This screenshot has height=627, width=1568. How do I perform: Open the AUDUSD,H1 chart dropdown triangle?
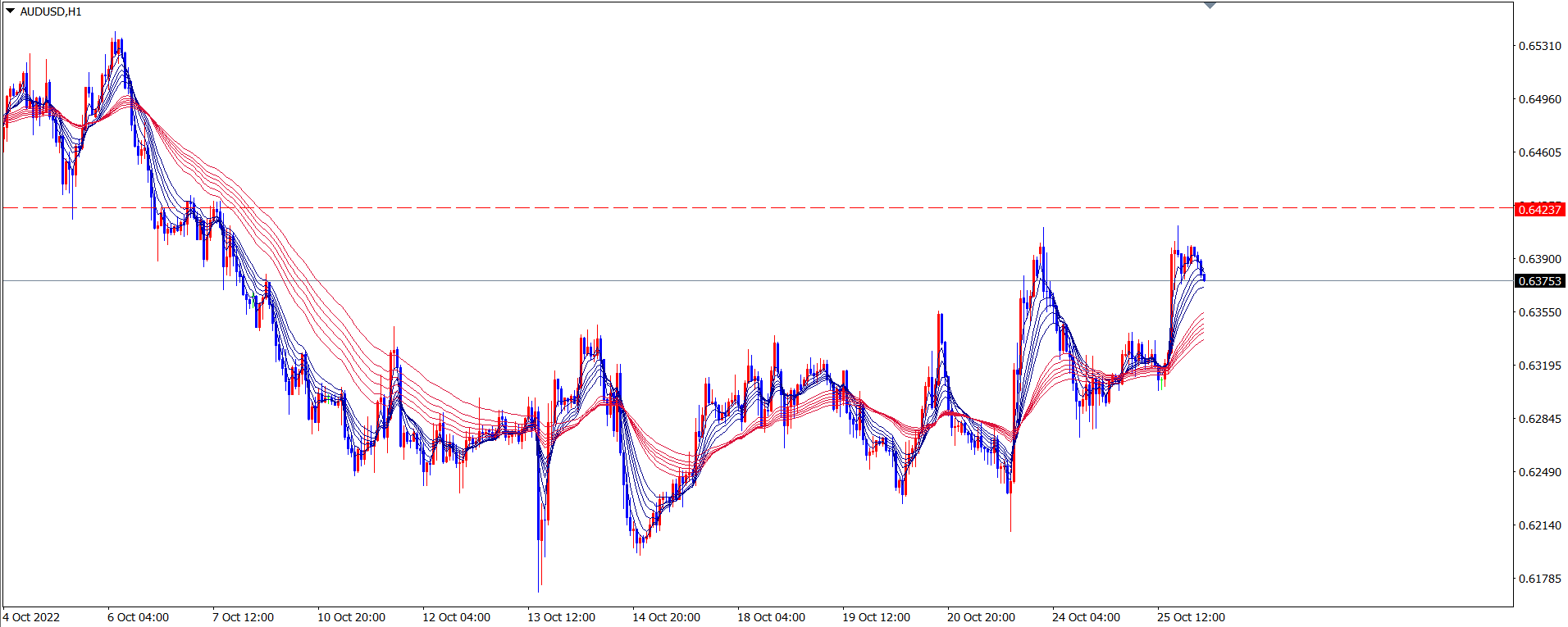click(x=10, y=11)
